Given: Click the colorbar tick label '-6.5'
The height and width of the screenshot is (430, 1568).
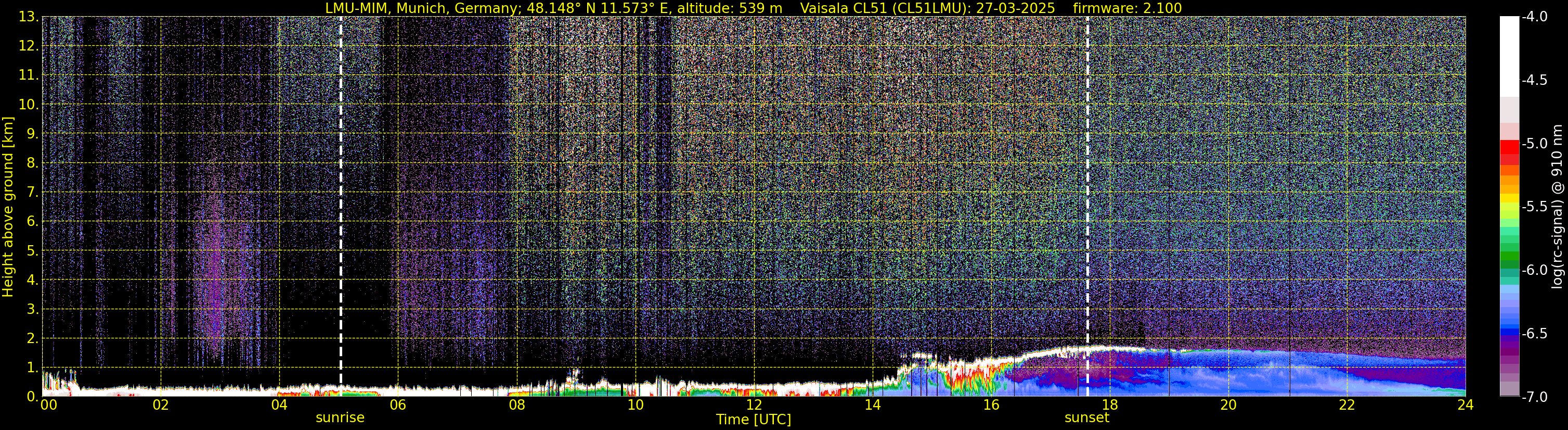Looking at the screenshot, I should [x=1535, y=333].
